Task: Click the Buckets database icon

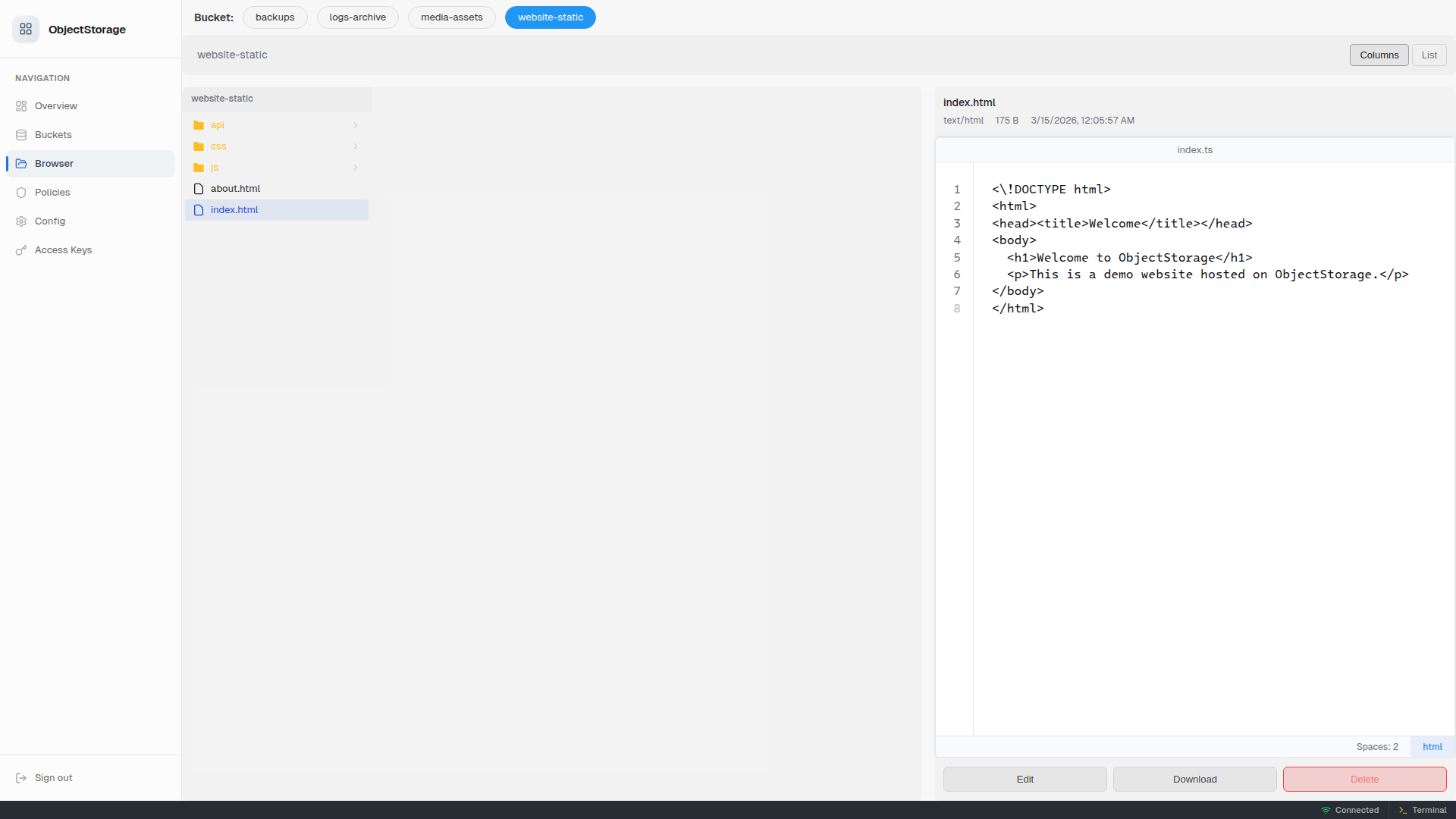Action: point(21,135)
